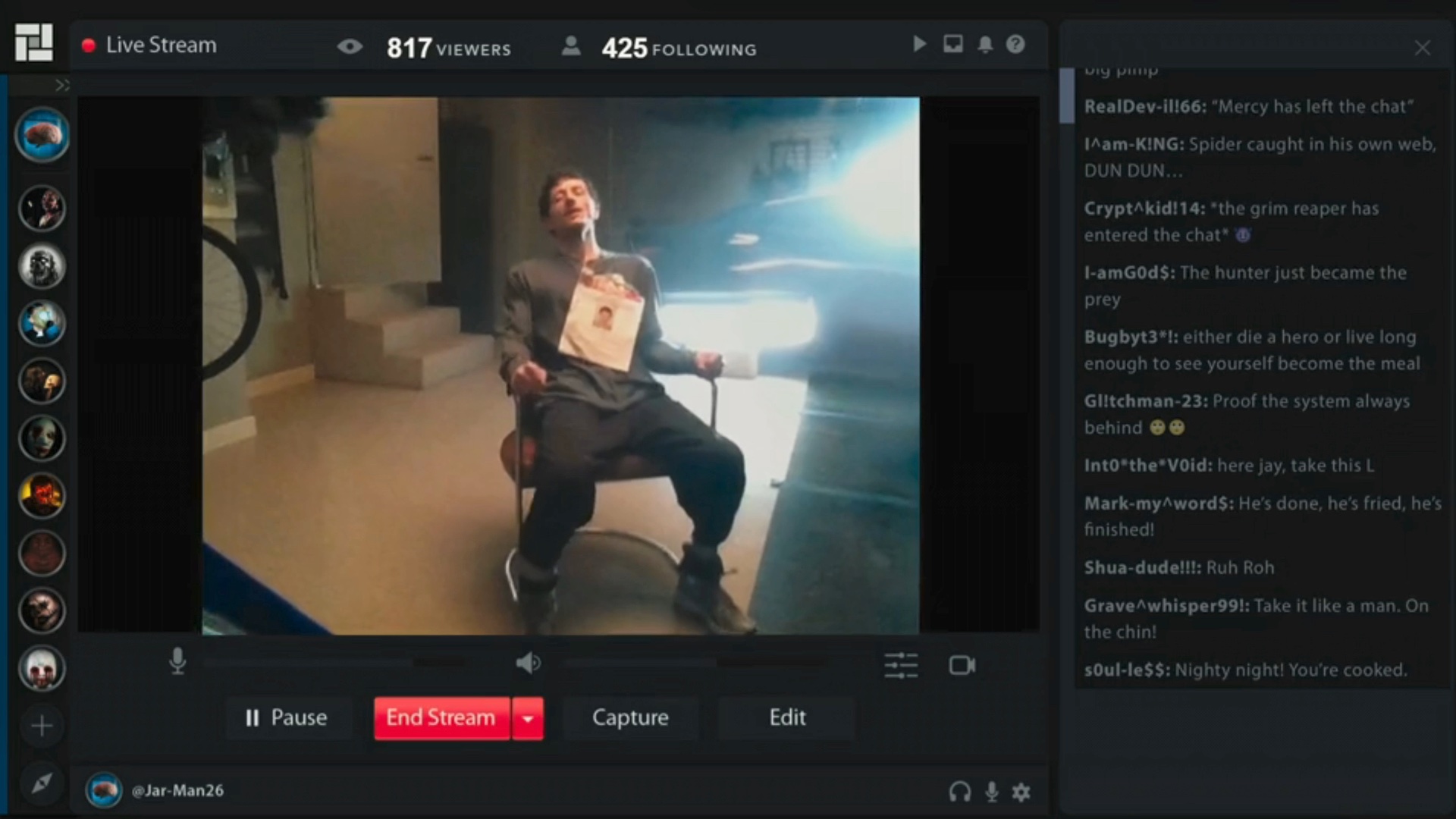Pause the live stream
The height and width of the screenshot is (819, 1456).
[x=287, y=718]
